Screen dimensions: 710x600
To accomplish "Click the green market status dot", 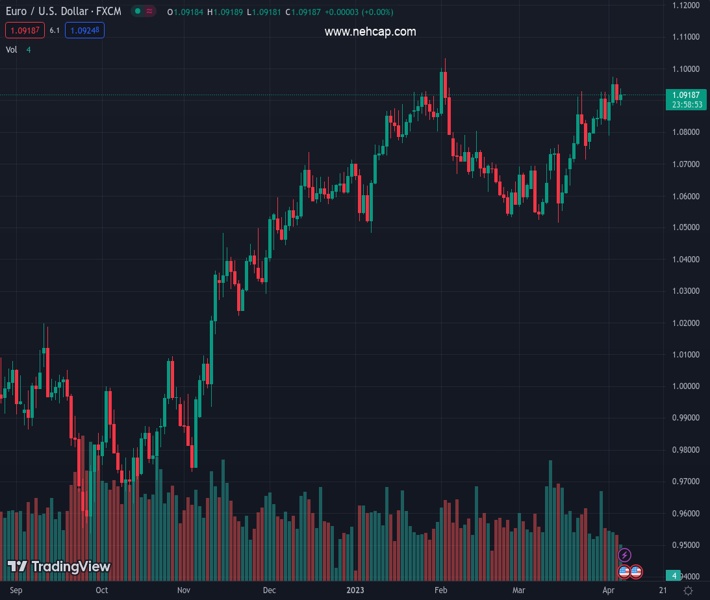I will tap(137, 12).
